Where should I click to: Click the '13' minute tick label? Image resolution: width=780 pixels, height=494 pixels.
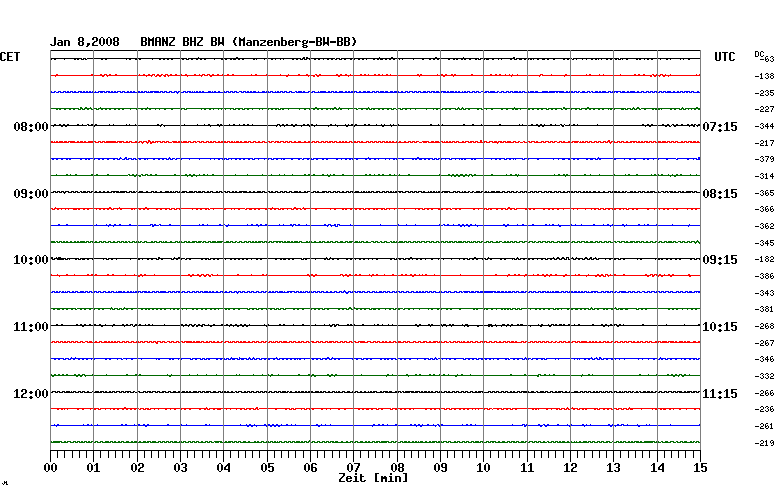pos(613,467)
